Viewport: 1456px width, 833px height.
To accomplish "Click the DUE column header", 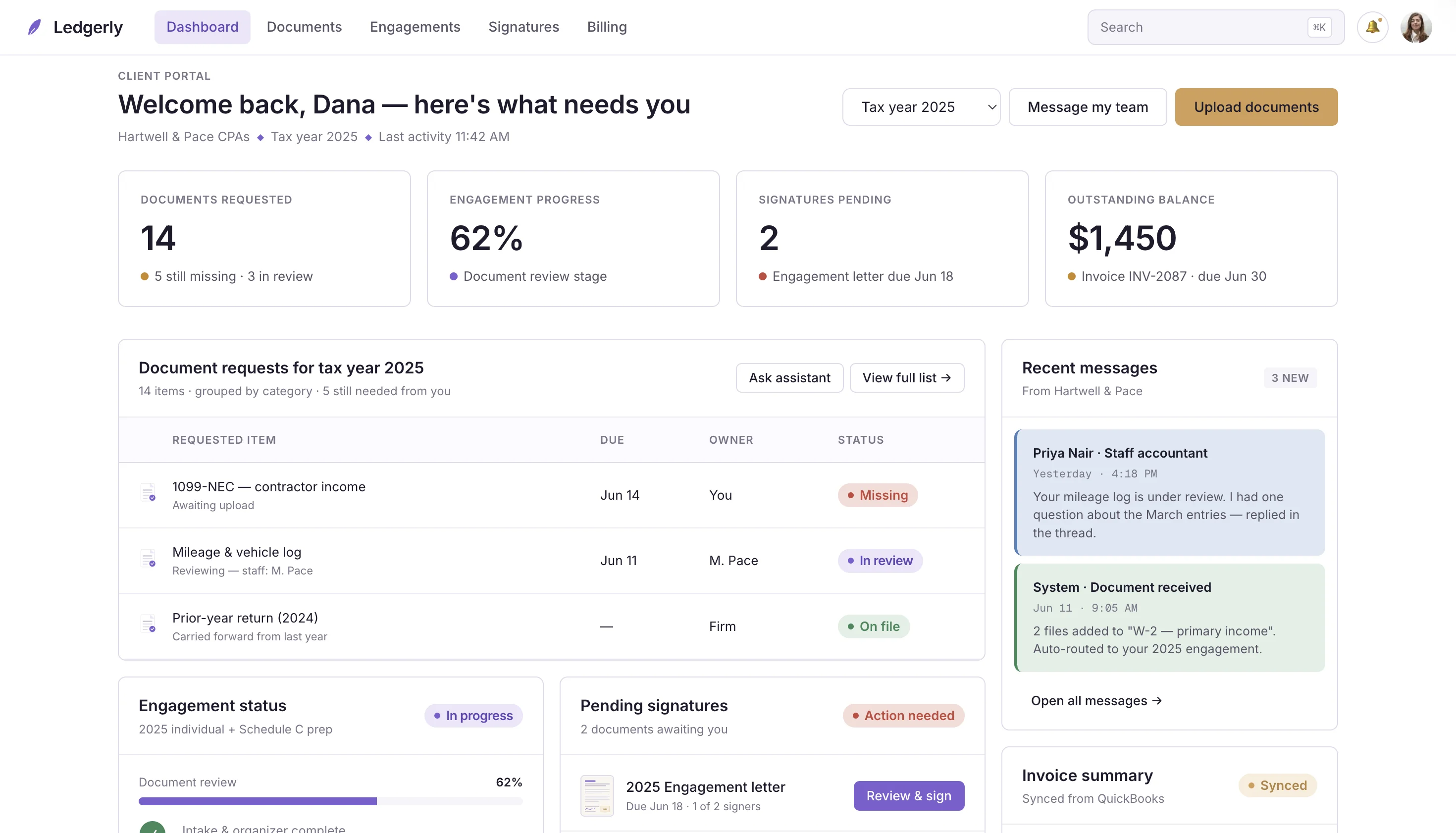I will point(612,439).
